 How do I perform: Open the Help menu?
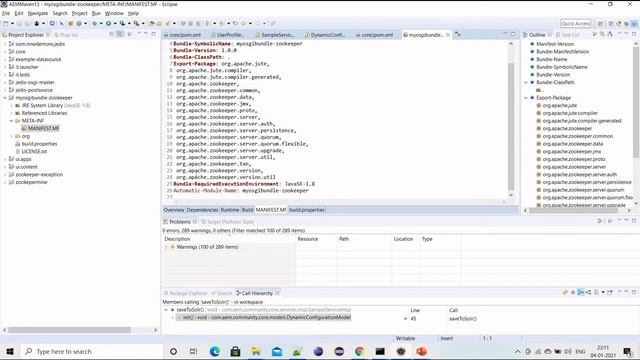tap(133, 13)
